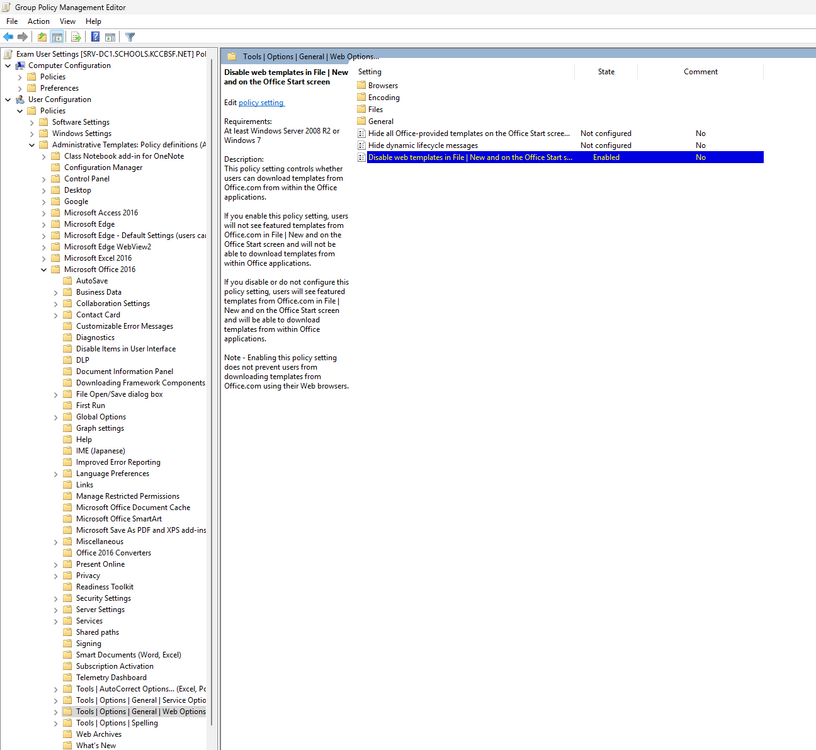Expand the Global Options node
816x750 pixels.
(x=56, y=417)
